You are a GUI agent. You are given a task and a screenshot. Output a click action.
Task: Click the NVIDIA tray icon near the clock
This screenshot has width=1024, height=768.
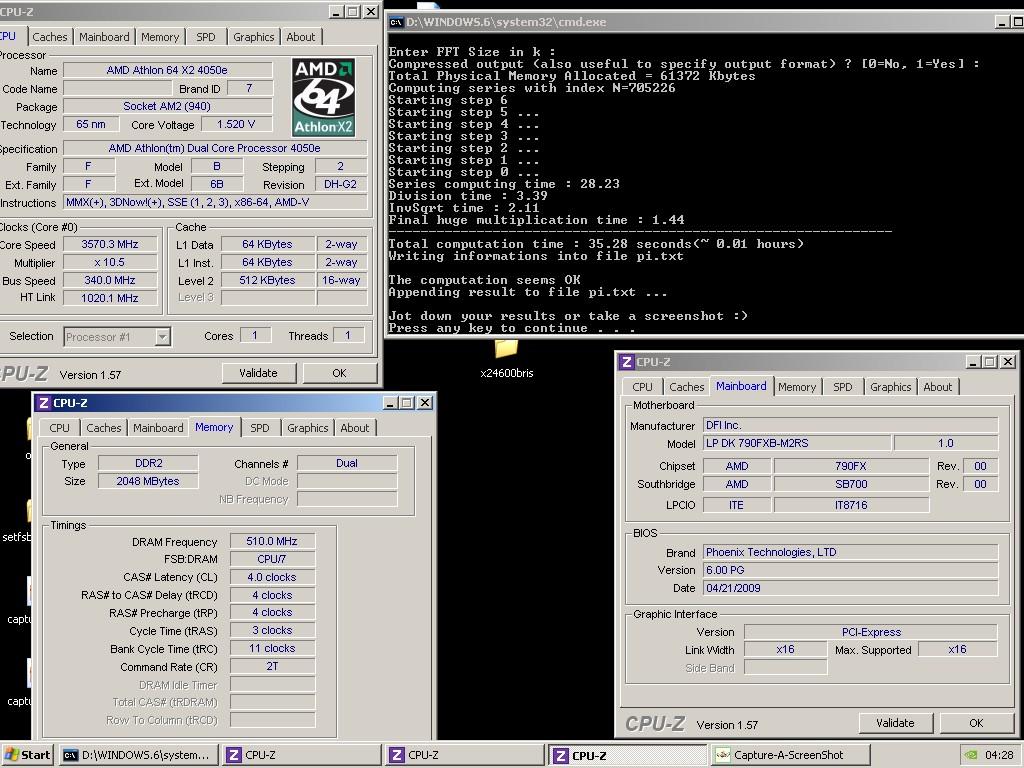(x=971, y=755)
